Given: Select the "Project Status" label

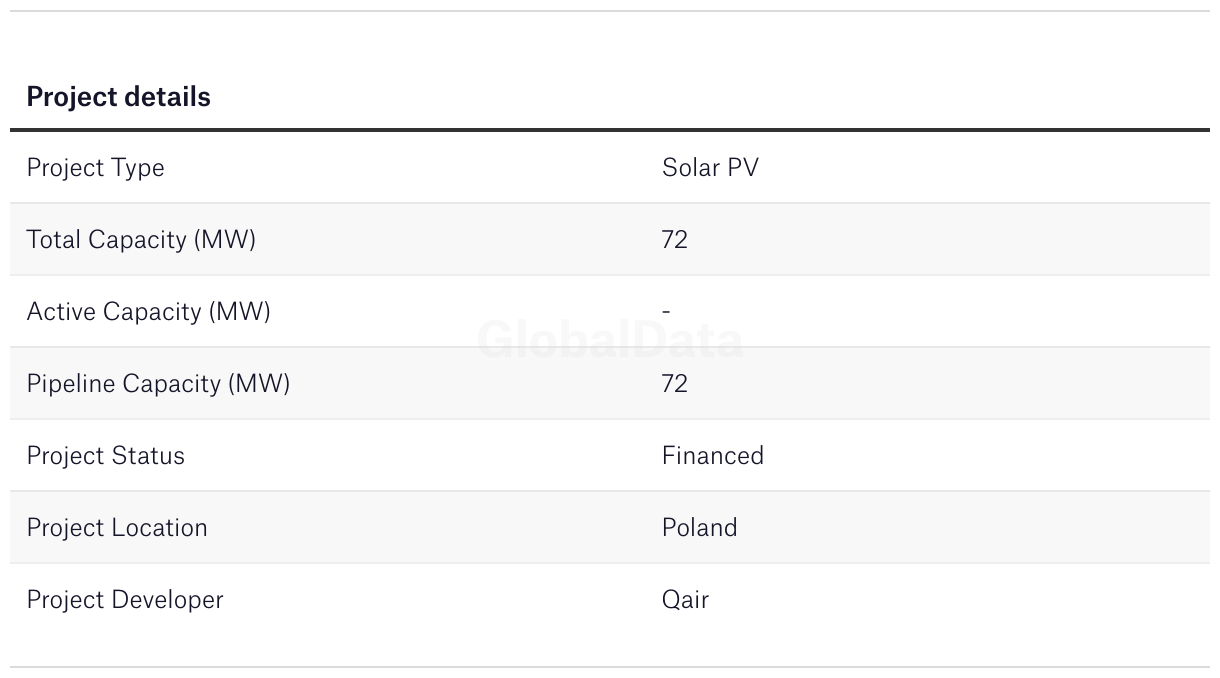Looking at the screenshot, I should tap(105, 456).
